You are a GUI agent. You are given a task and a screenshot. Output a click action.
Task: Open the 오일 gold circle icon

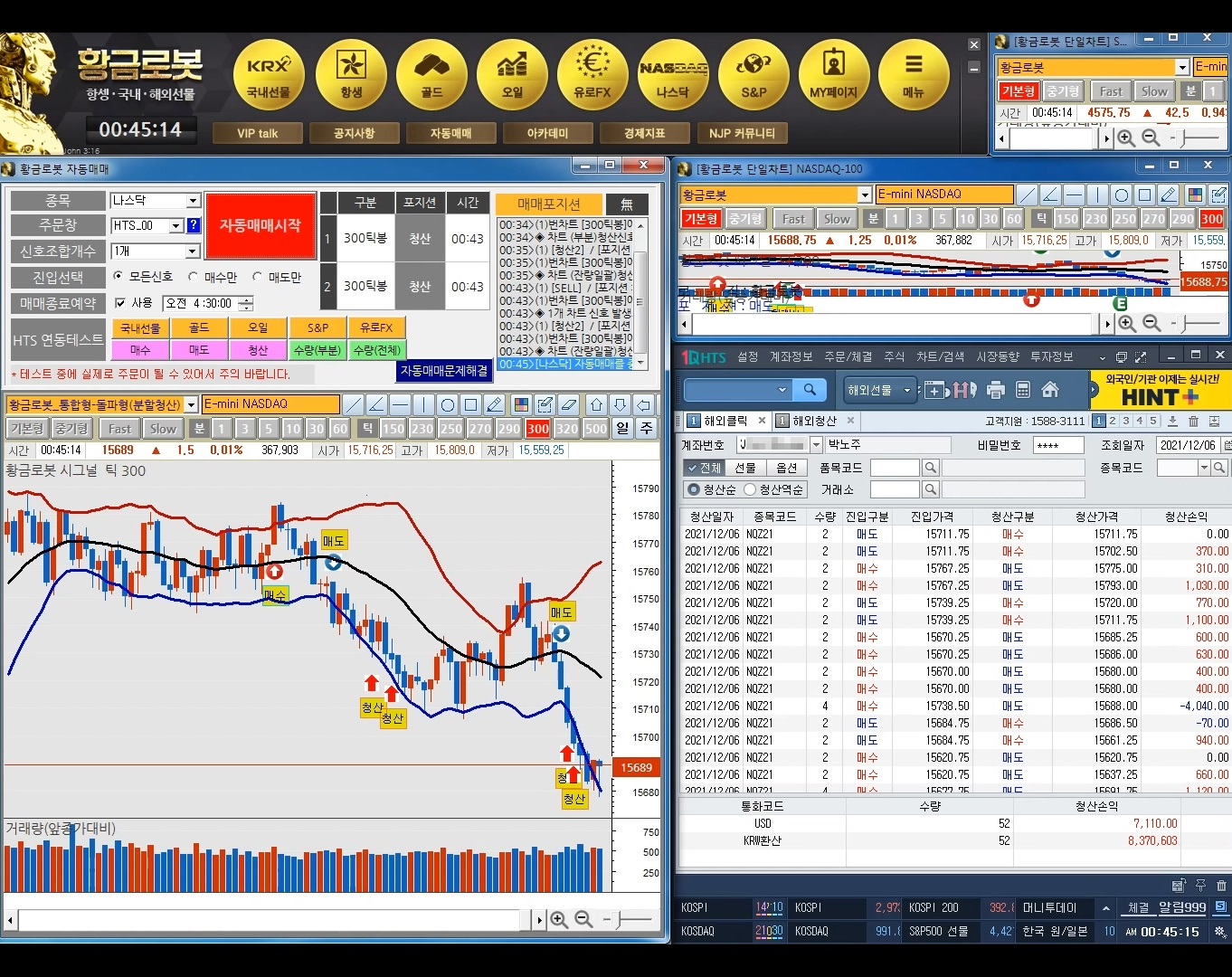tap(512, 74)
